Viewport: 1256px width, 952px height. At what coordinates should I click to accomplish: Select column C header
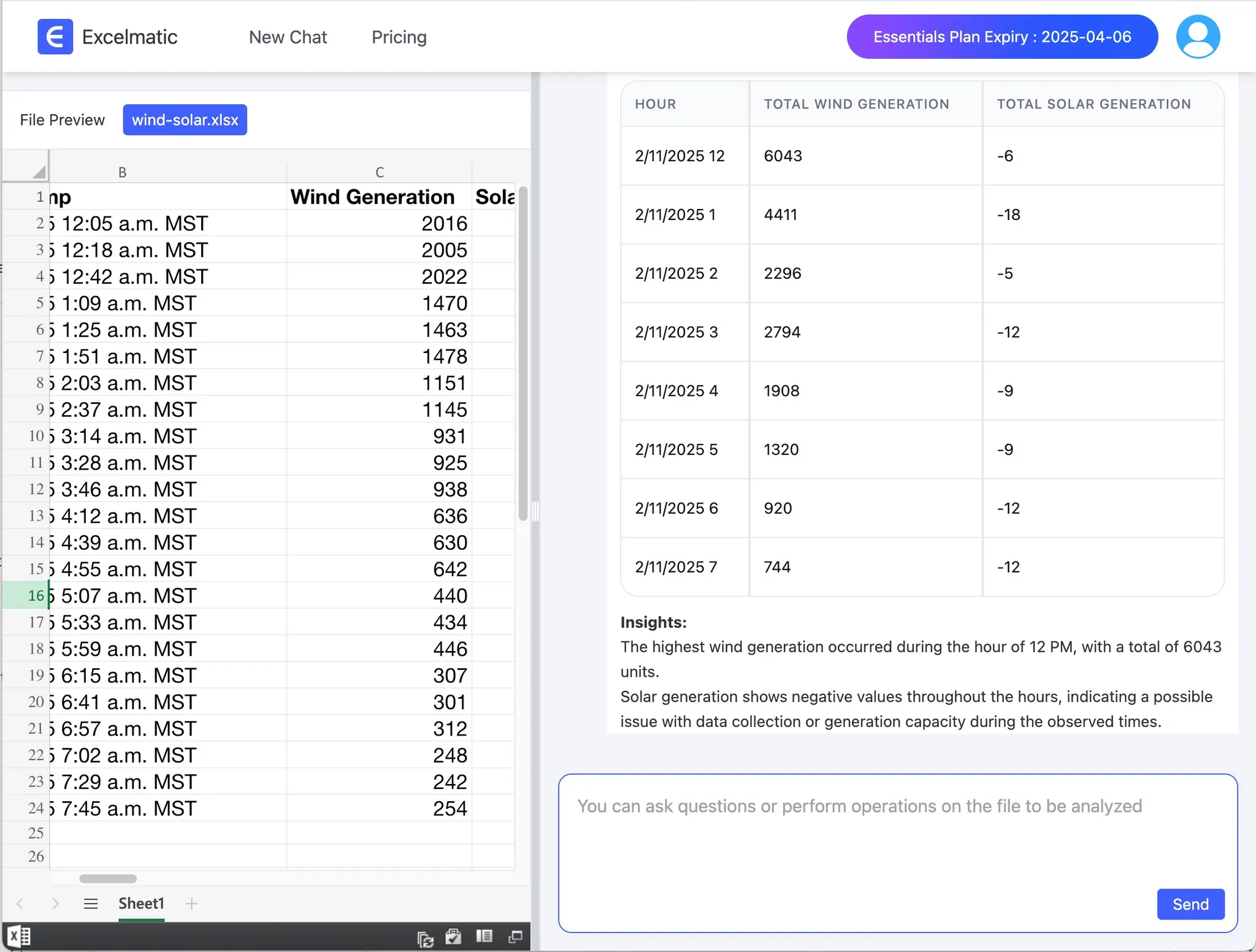pyautogui.click(x=380, y=171)
